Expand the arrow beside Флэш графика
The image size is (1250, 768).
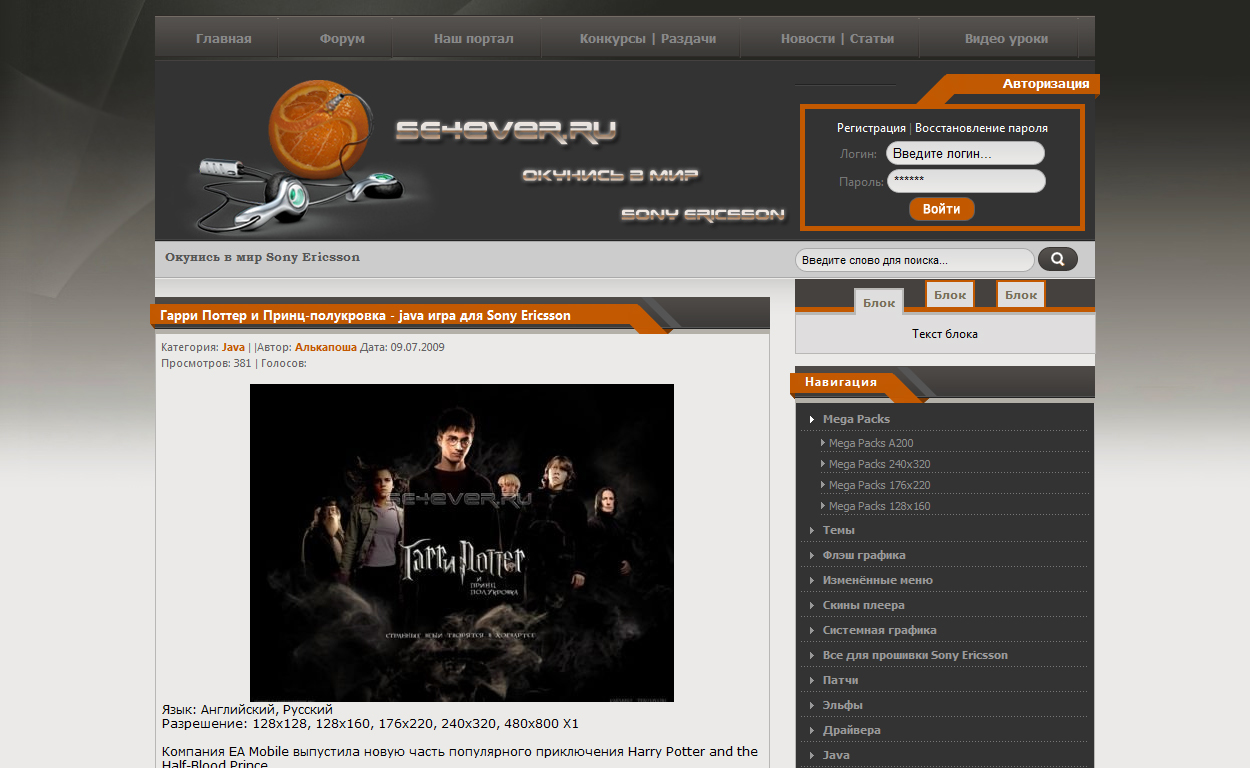(812, 555)
